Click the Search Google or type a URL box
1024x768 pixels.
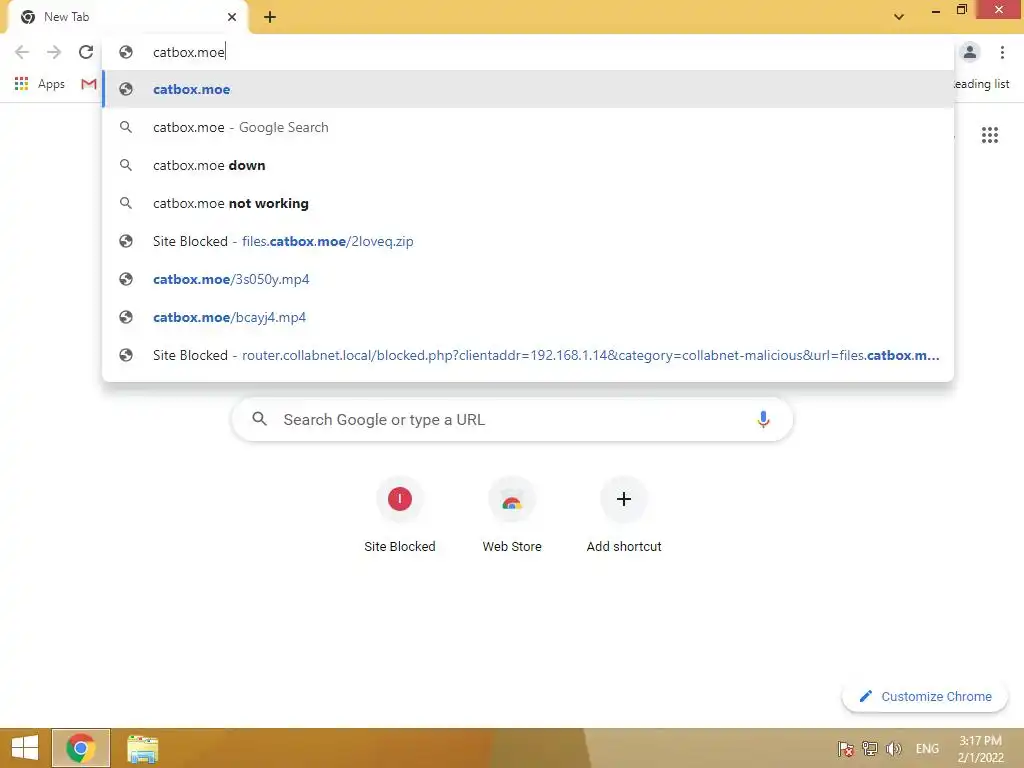[x=512, y=419]
